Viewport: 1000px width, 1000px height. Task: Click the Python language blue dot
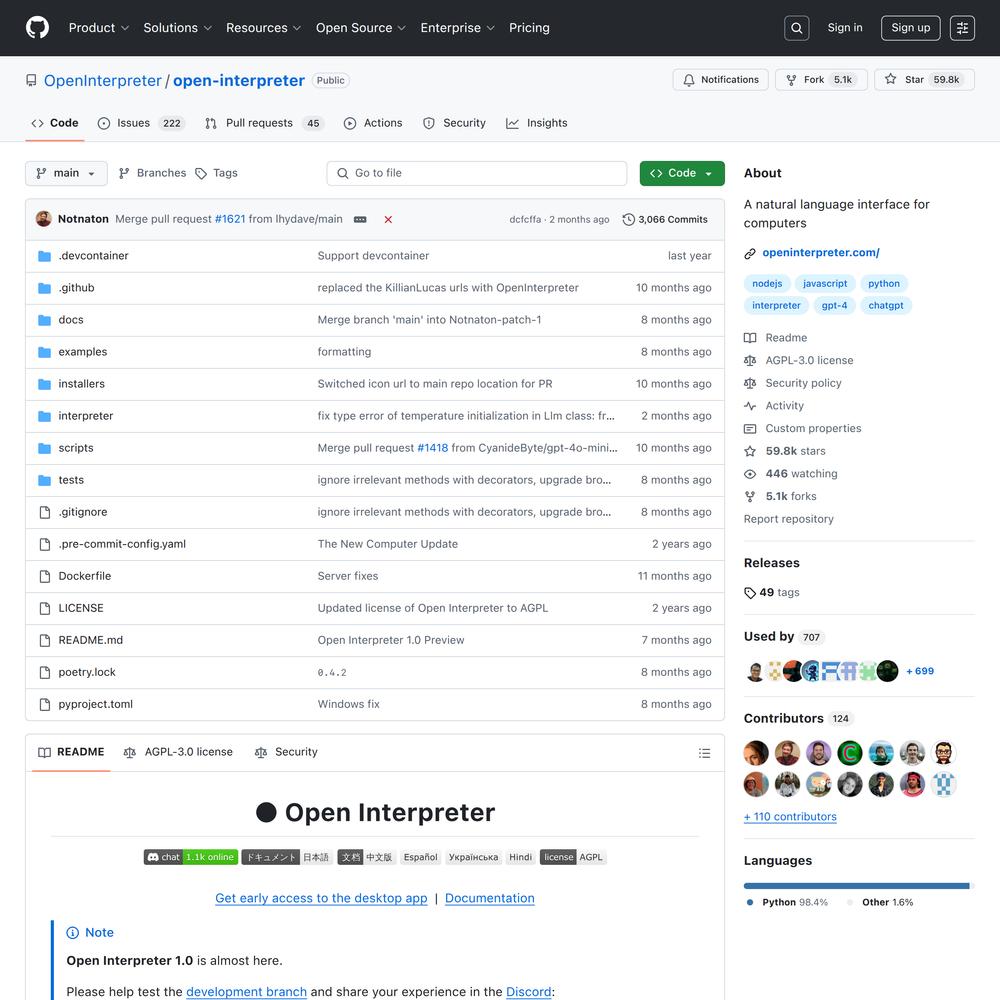click(750, 902)
